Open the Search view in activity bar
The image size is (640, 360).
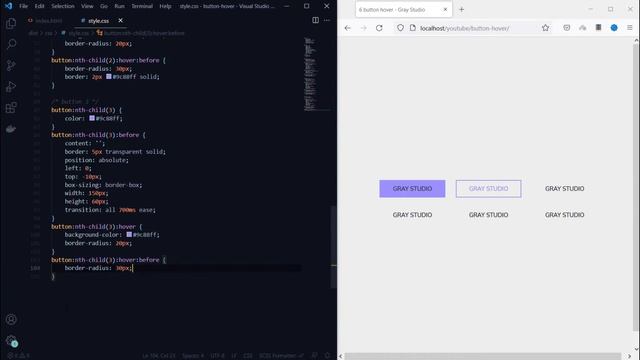tap(11, 44)
